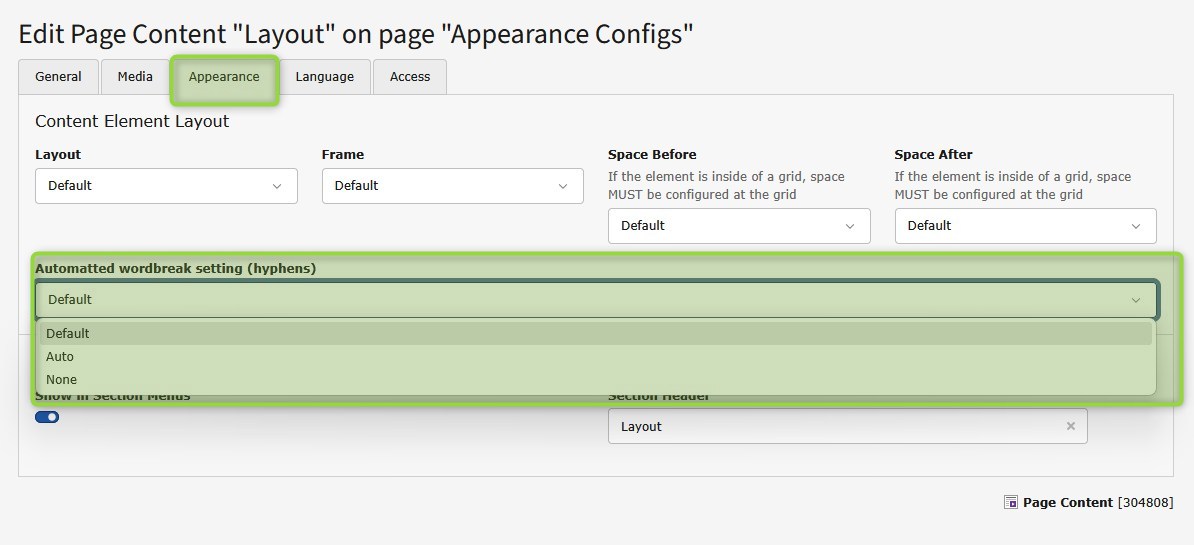Open the Media tab

(135, 77)
